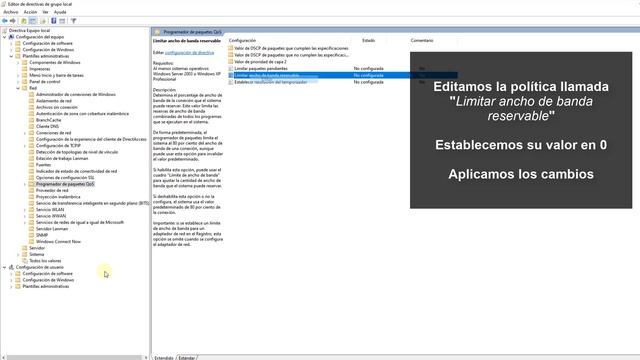Select Proyección inalámbrica tree folder
Image resolution: width=640 pixels, height=360 pixels.
click(58, 197)
